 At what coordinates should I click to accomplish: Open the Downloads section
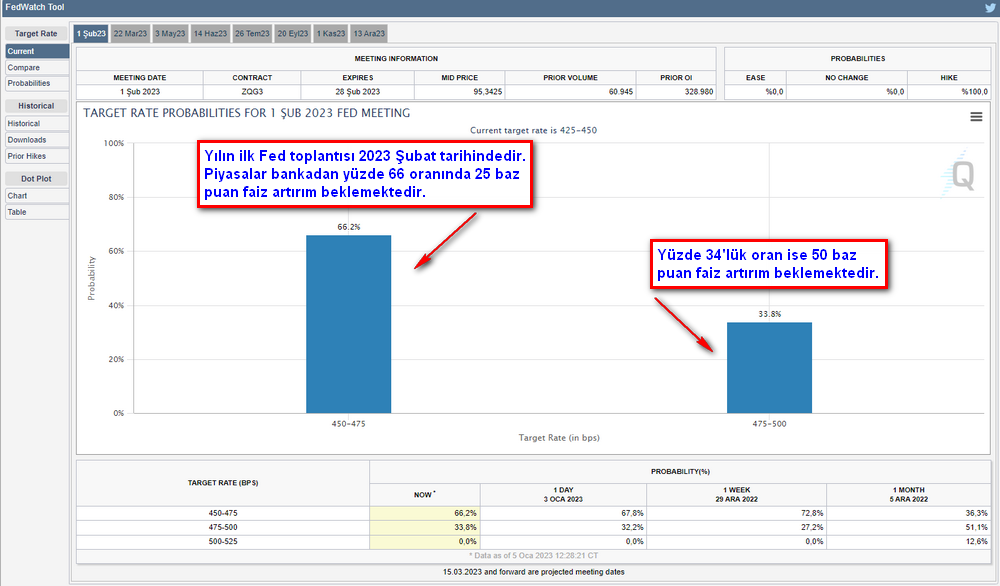tap(37, 140)
